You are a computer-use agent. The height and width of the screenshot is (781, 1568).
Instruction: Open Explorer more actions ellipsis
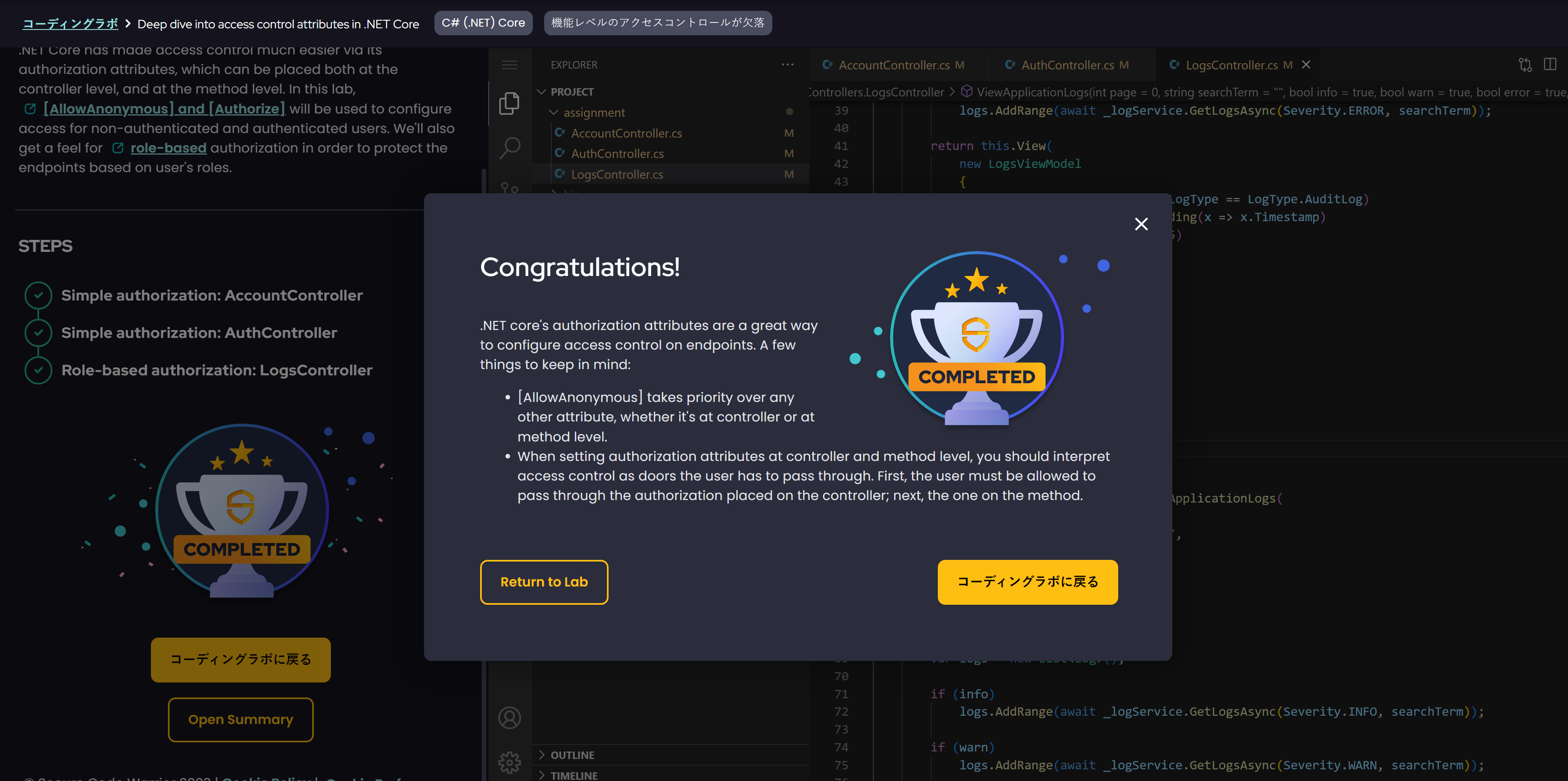[788, 64]
